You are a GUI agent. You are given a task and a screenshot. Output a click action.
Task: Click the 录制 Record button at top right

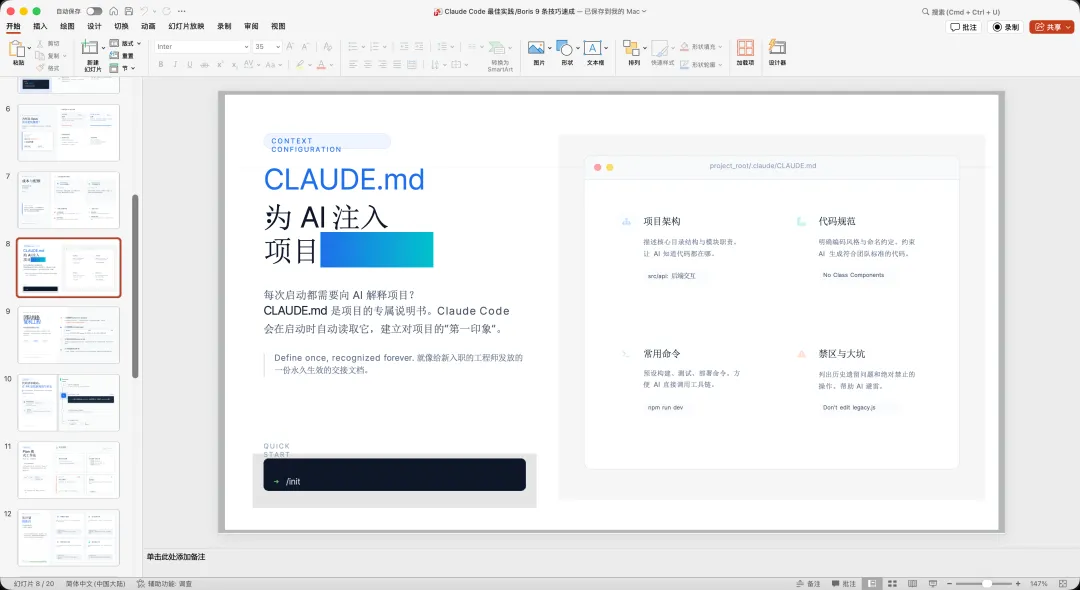click(x=1005, y=27)
